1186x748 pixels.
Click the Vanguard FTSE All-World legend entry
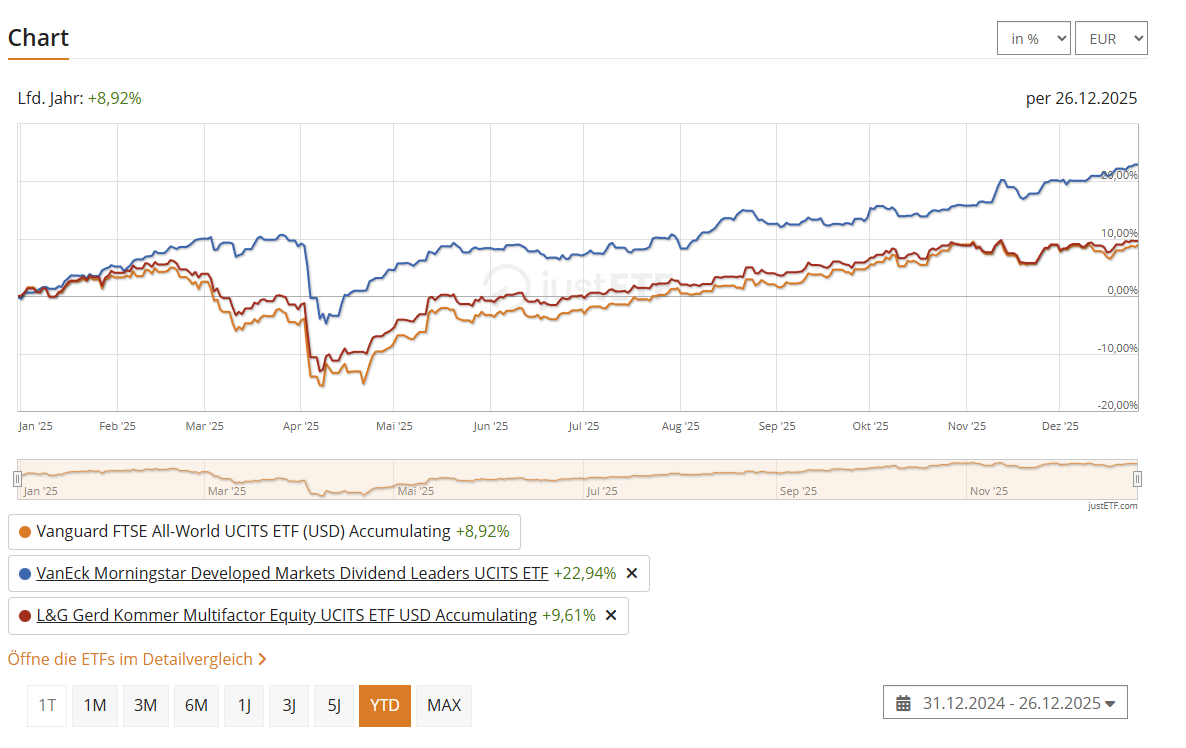243,532
